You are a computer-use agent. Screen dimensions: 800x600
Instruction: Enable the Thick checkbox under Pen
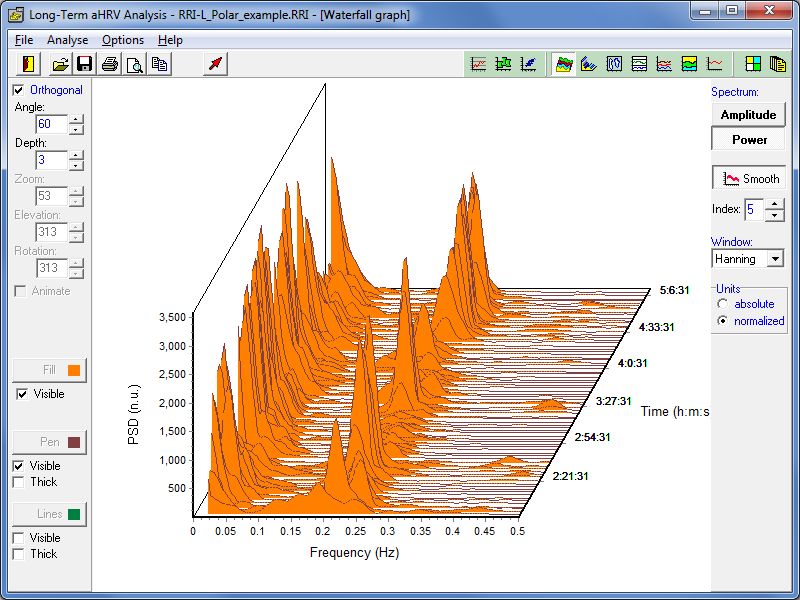pyautogui.click(x=19, y=482)
